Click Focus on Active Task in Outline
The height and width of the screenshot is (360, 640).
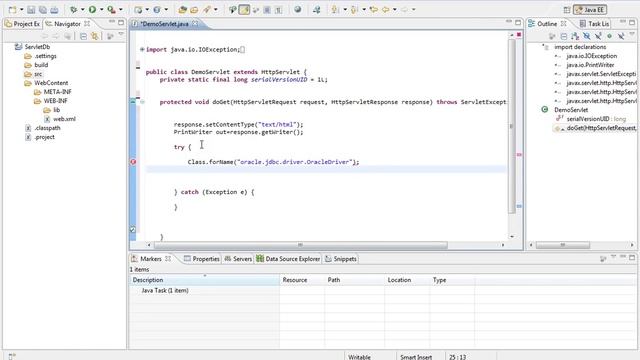(x=552, y=36)
